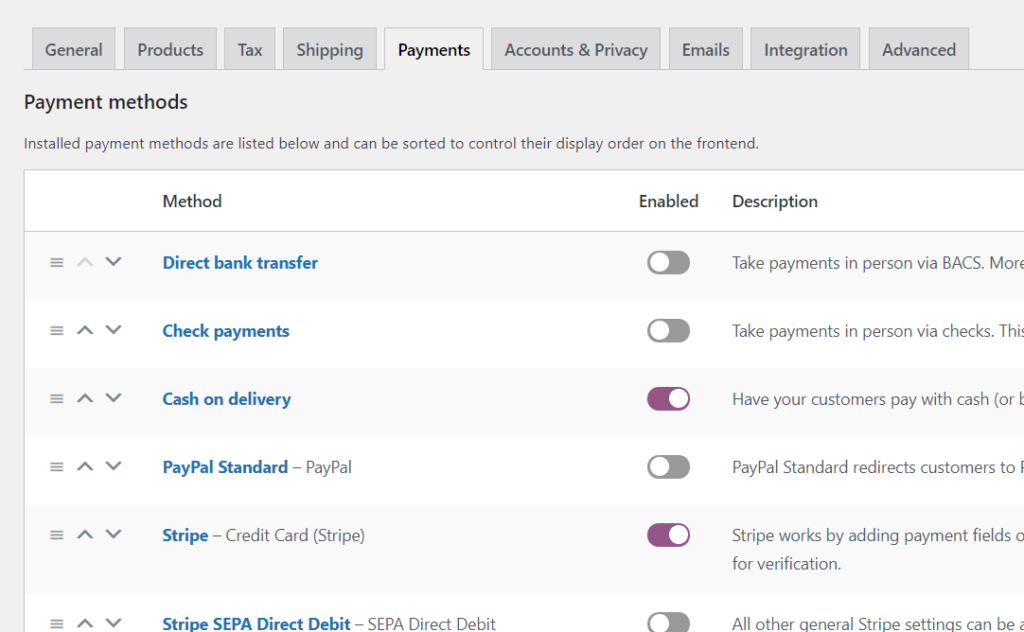Enable the PayPal Standard payment toggle
This screenshot has width=1024, height=632.
tap(668, 466)
